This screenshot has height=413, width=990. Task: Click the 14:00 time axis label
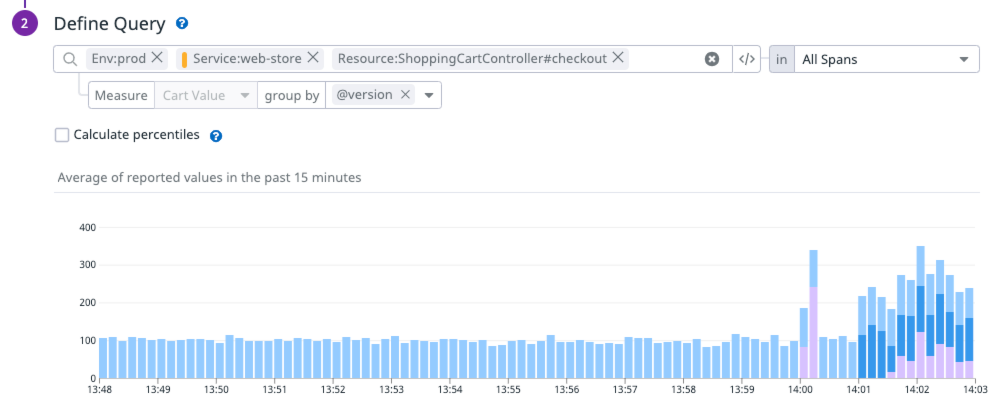tap(800, 390)
